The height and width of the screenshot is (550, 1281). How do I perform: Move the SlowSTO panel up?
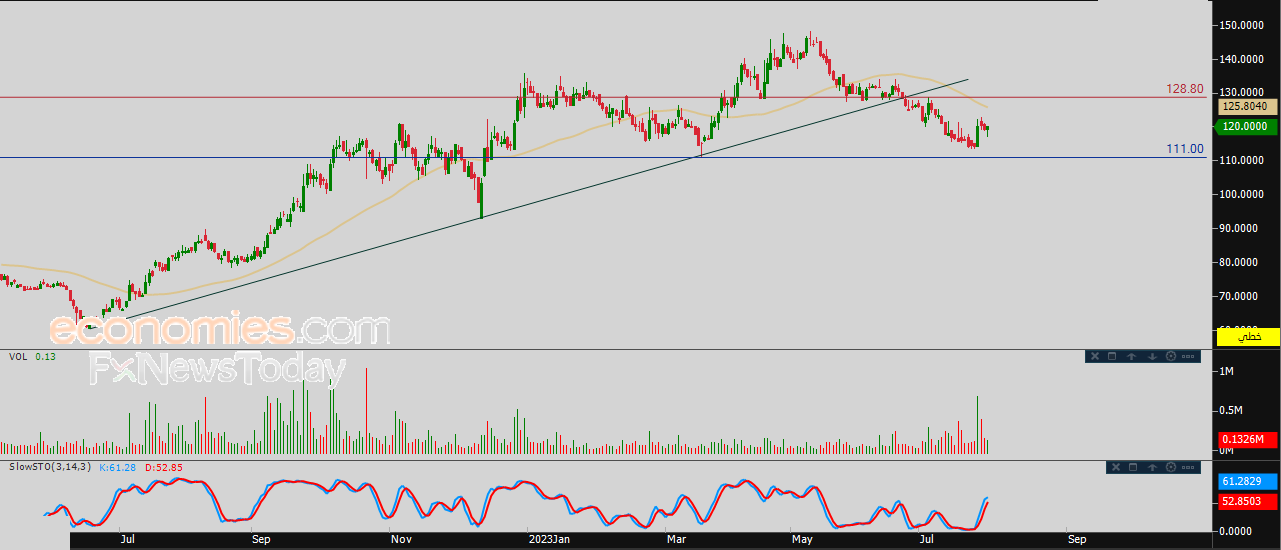tap(1152, 467)
